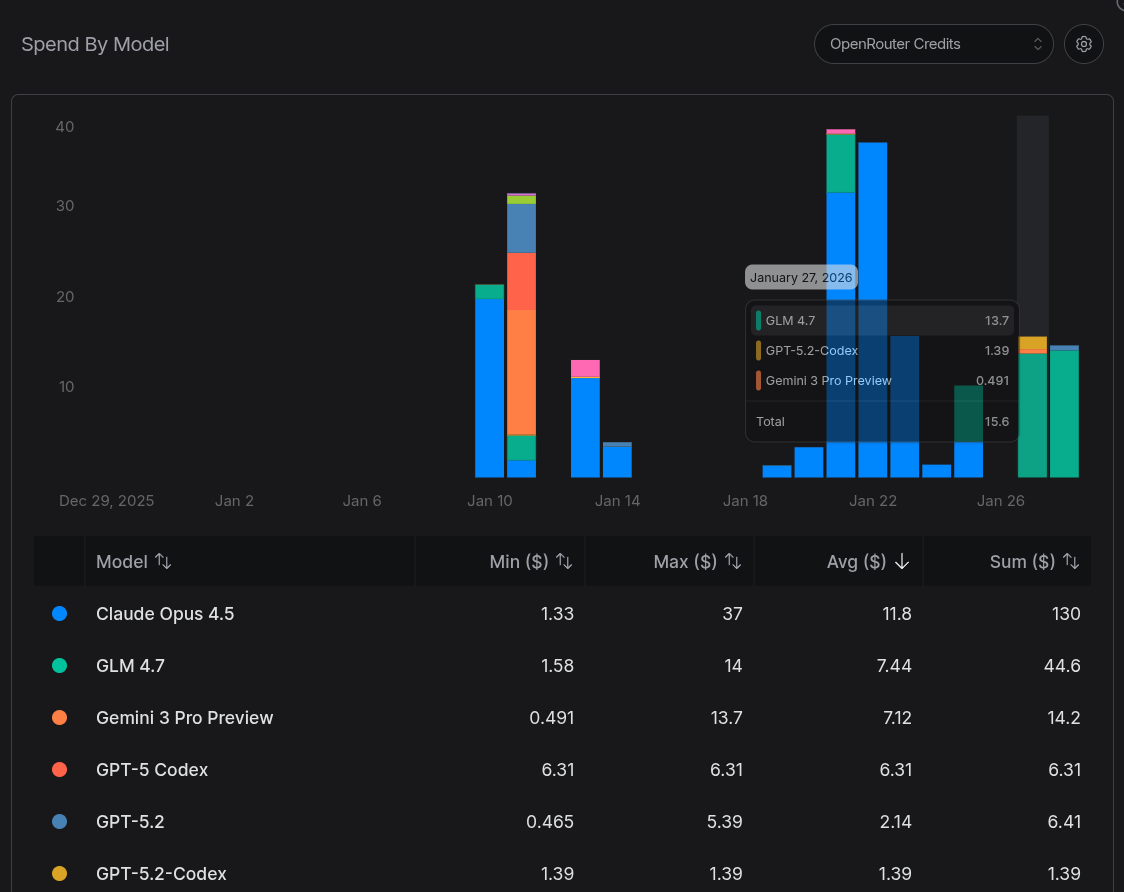Image resolution: width=1124 pixels, height=892 pixels.
Task: Click the GPT-5.2 model name
Action: [130, 822]
